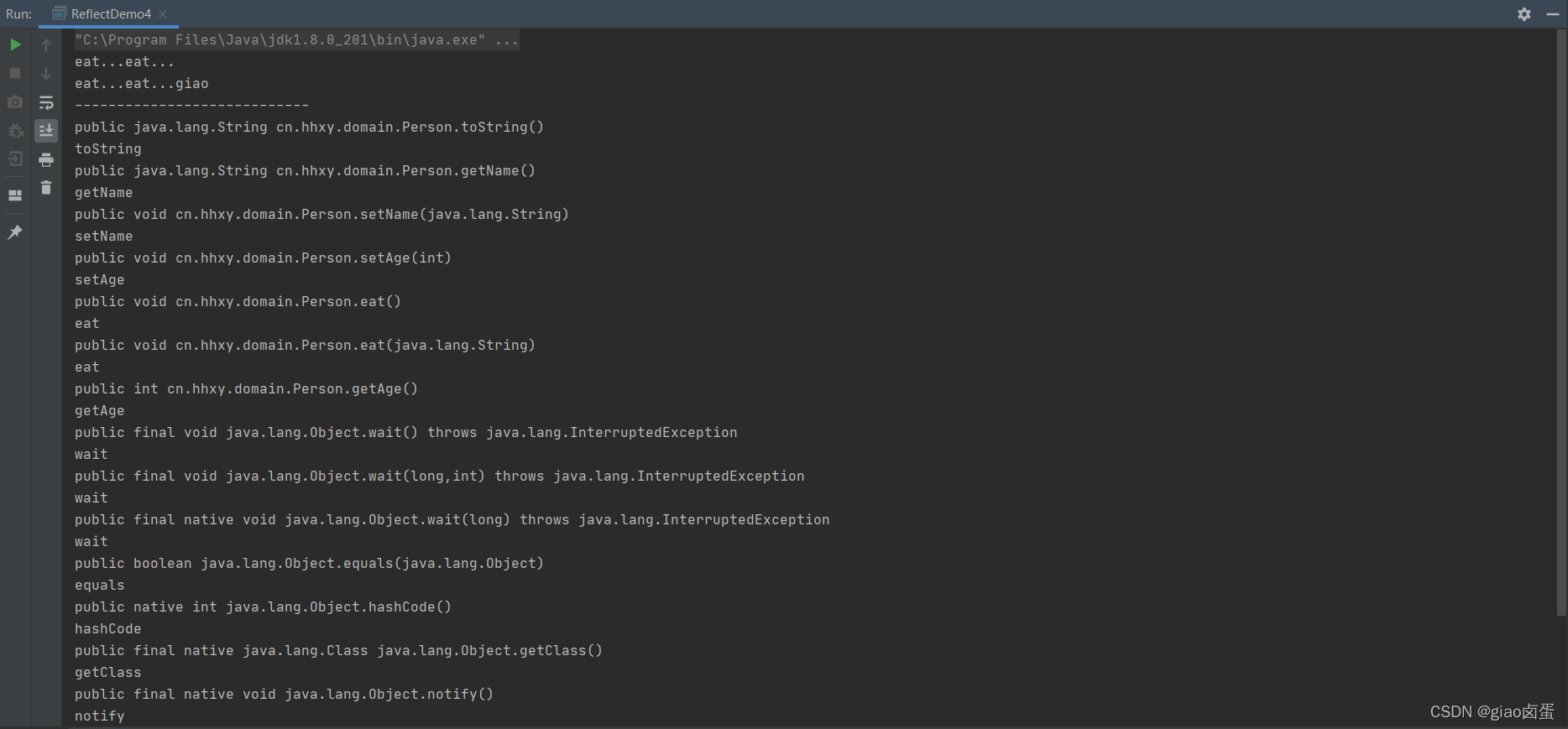Screen dimensions: 1568x729
Task: Click the Exit icon in the left strip
Action: [15, 159]
